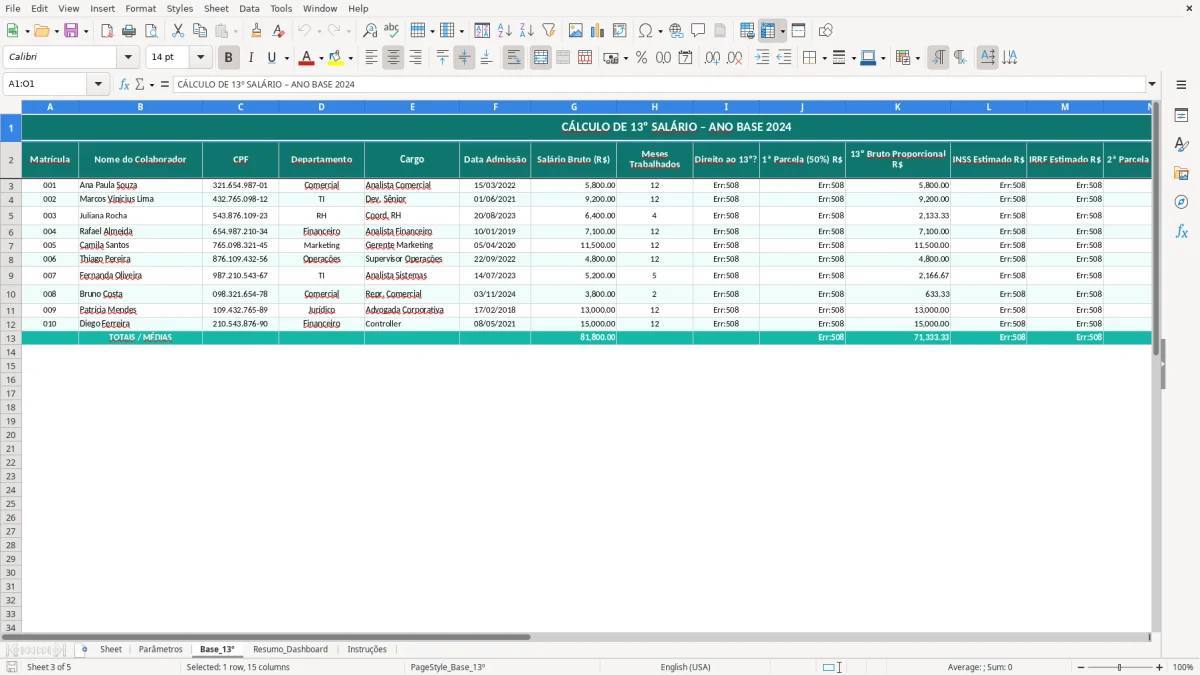Click the Name Box field
The width and height of the screenshot is (1200, 675).
coord(46,84)
